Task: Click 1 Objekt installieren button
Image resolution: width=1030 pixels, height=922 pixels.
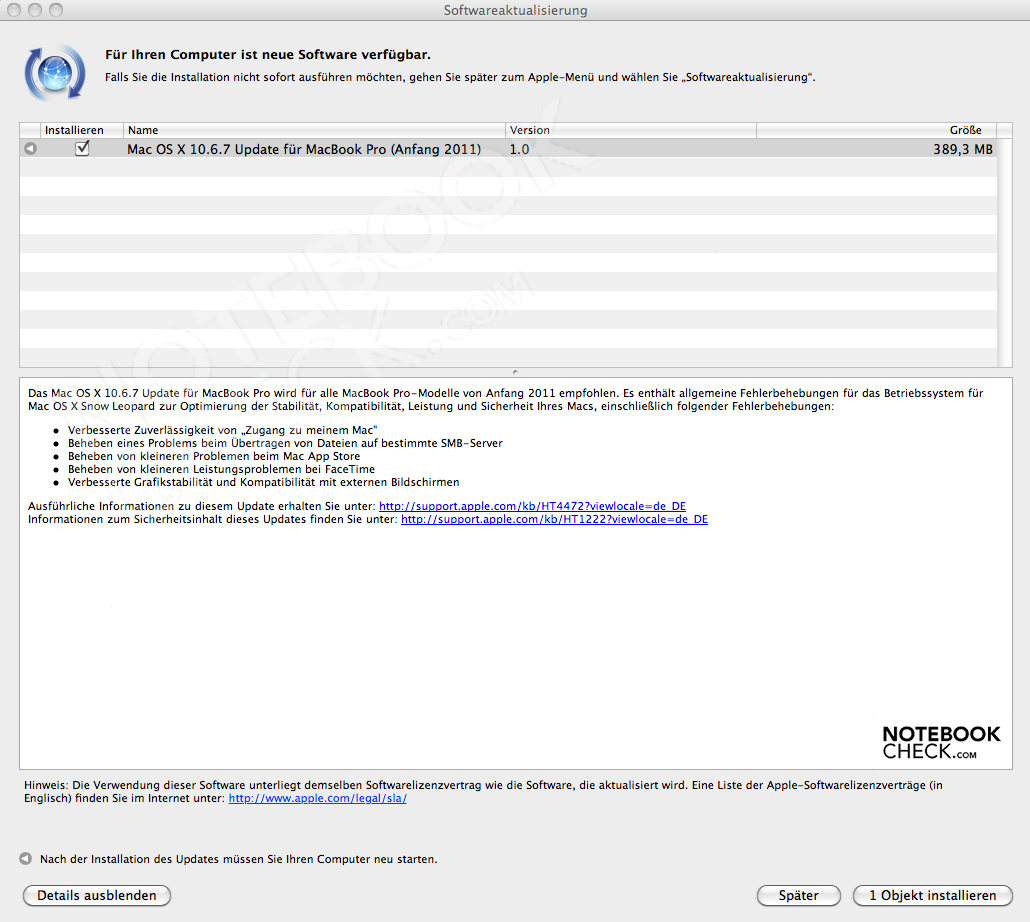Action: coord(932,895)
